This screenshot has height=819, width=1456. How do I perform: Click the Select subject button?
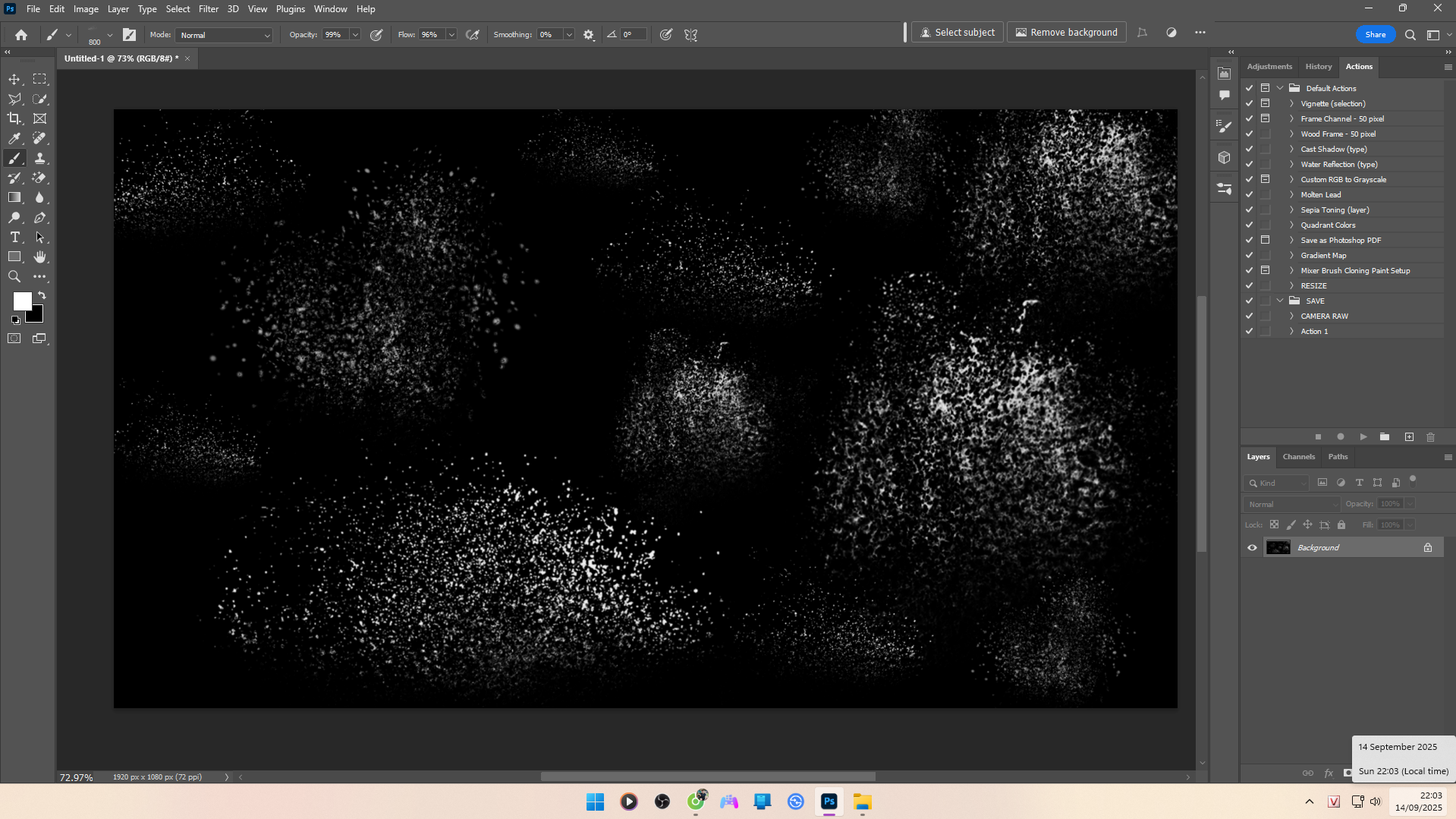point(958,33)
